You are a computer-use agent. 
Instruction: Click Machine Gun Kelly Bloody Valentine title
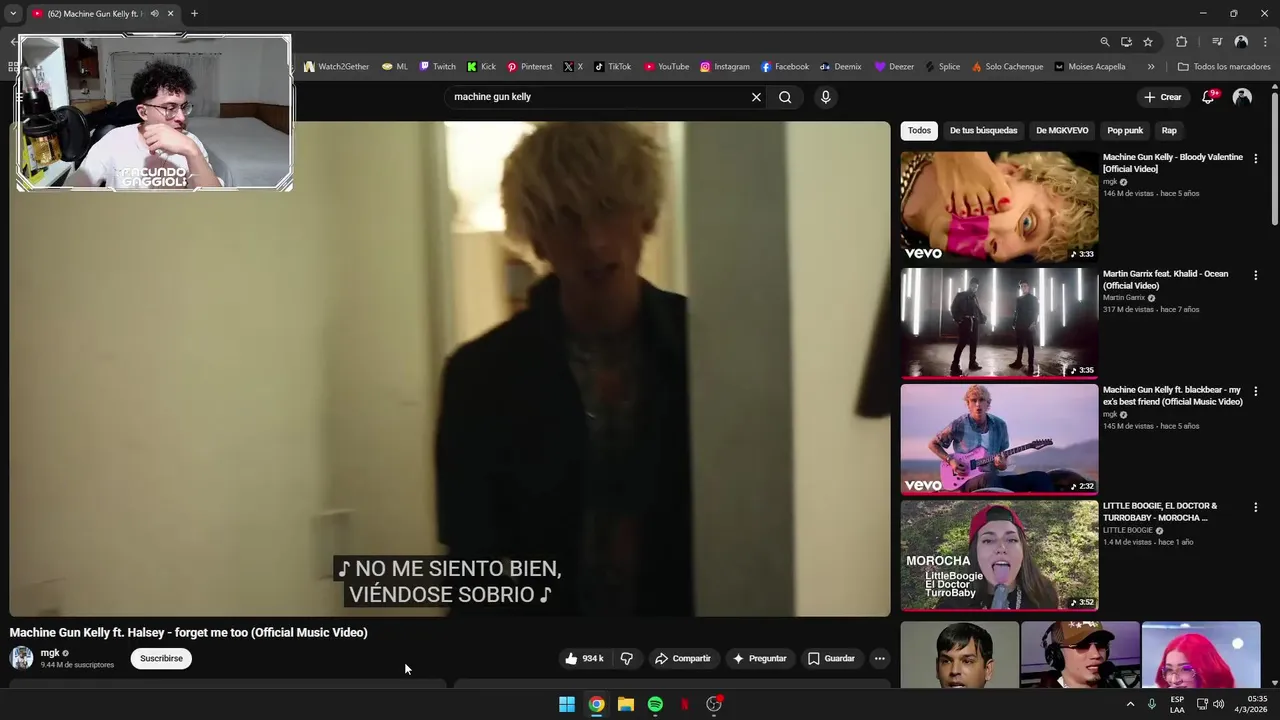(1172, 163)
